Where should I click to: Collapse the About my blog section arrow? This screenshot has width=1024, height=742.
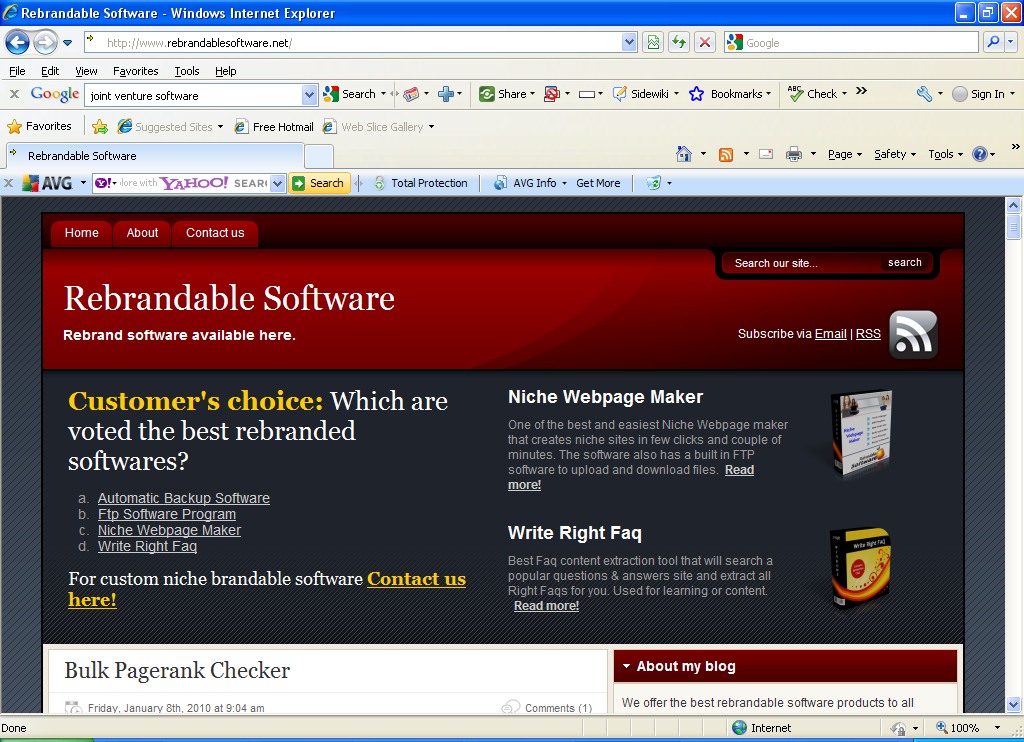point(626,666)
